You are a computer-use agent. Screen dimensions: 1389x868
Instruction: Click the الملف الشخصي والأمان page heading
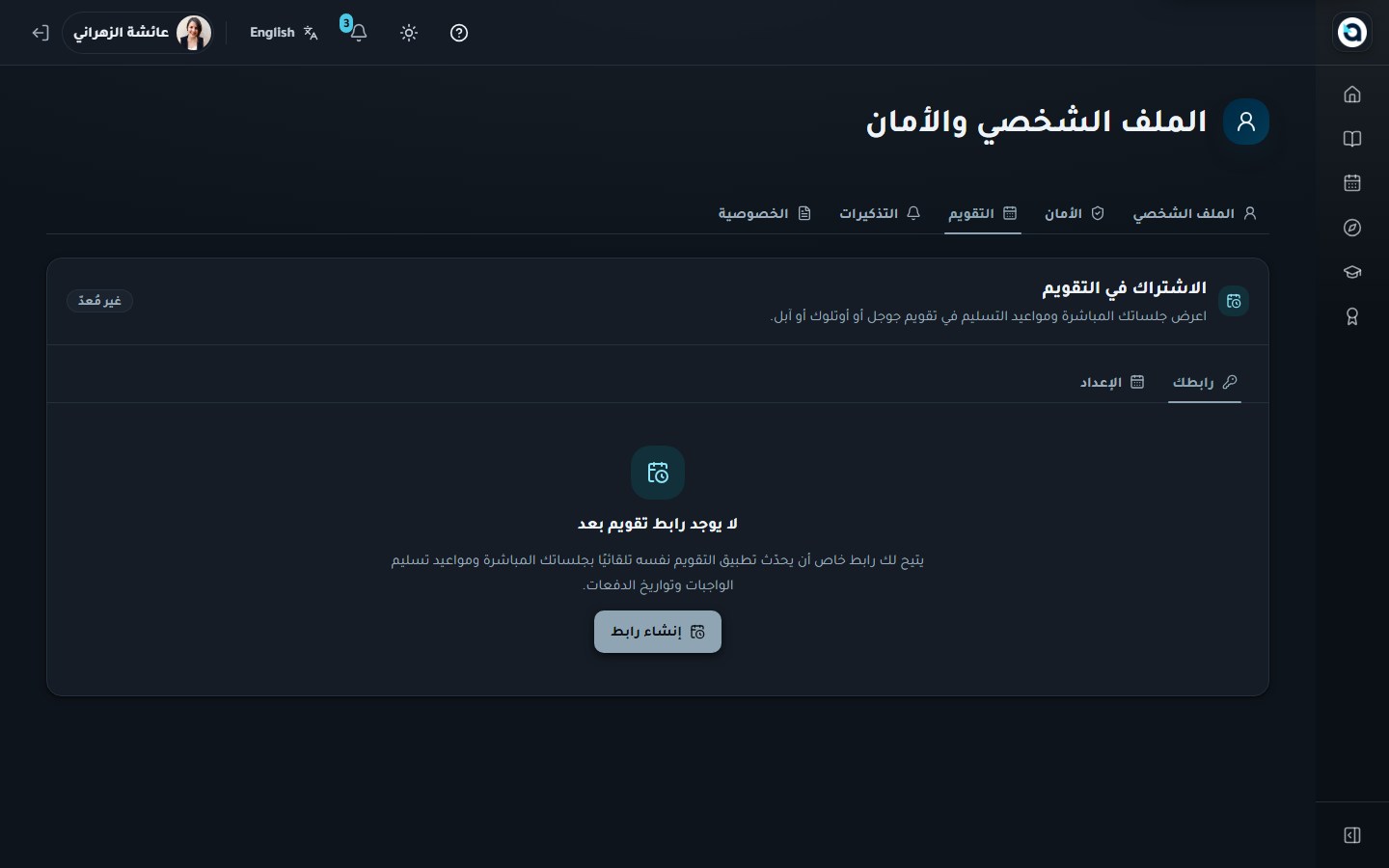click(x=1037, y=122)
